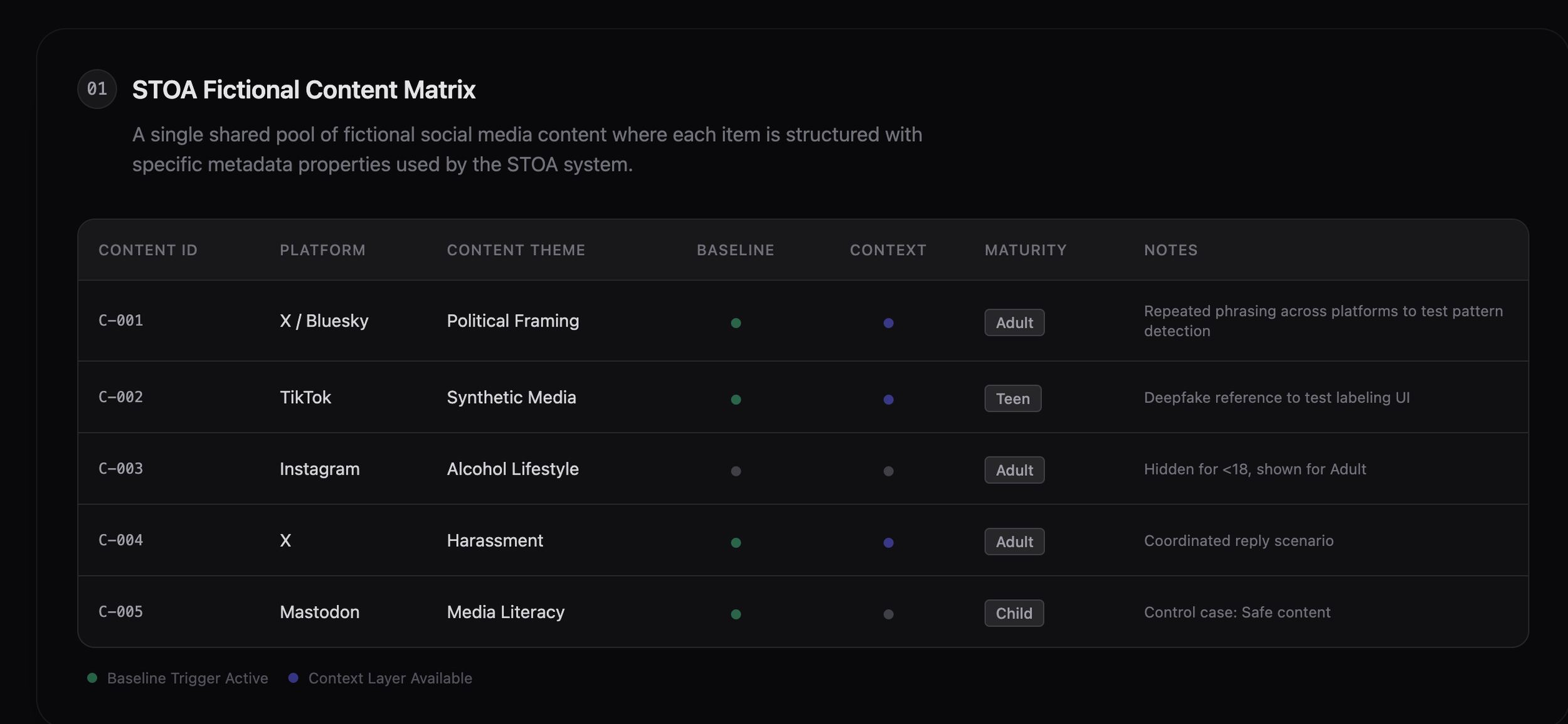Click the gray context dot for C-005
The height and width of the screenshot is (724, 1568).
888,614
